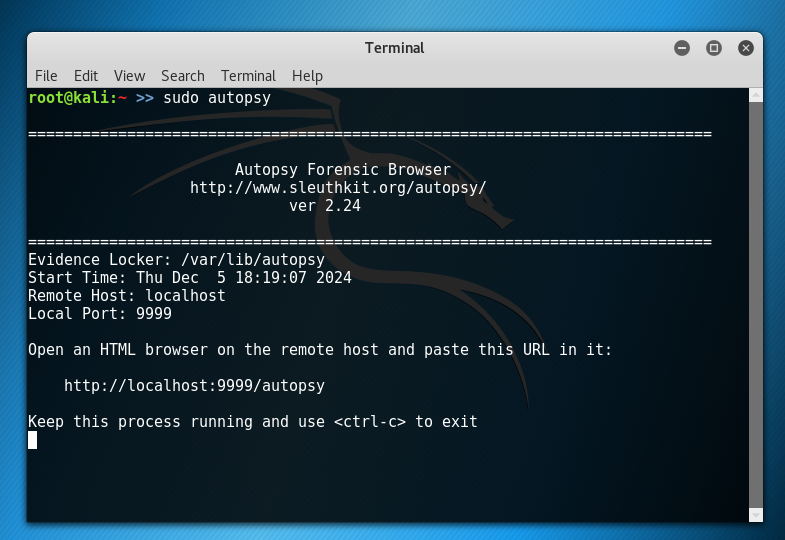
Task: Click the Terminal title bar
Action: tap(394, 48)
